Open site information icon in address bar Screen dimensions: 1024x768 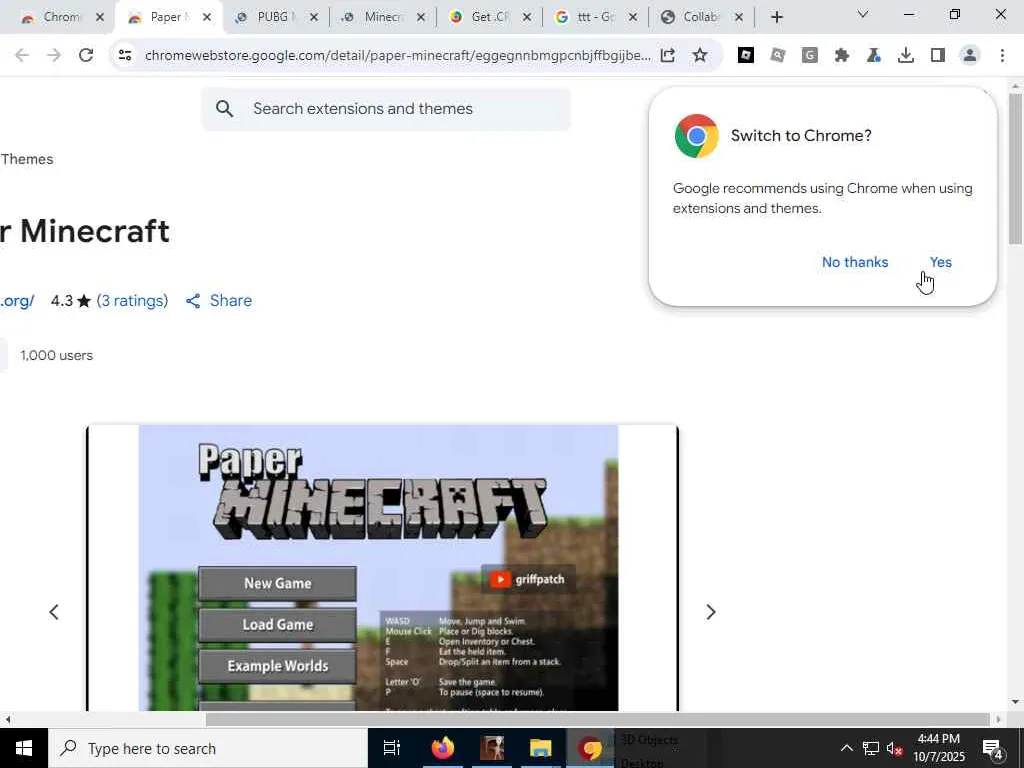coord(125,56)
